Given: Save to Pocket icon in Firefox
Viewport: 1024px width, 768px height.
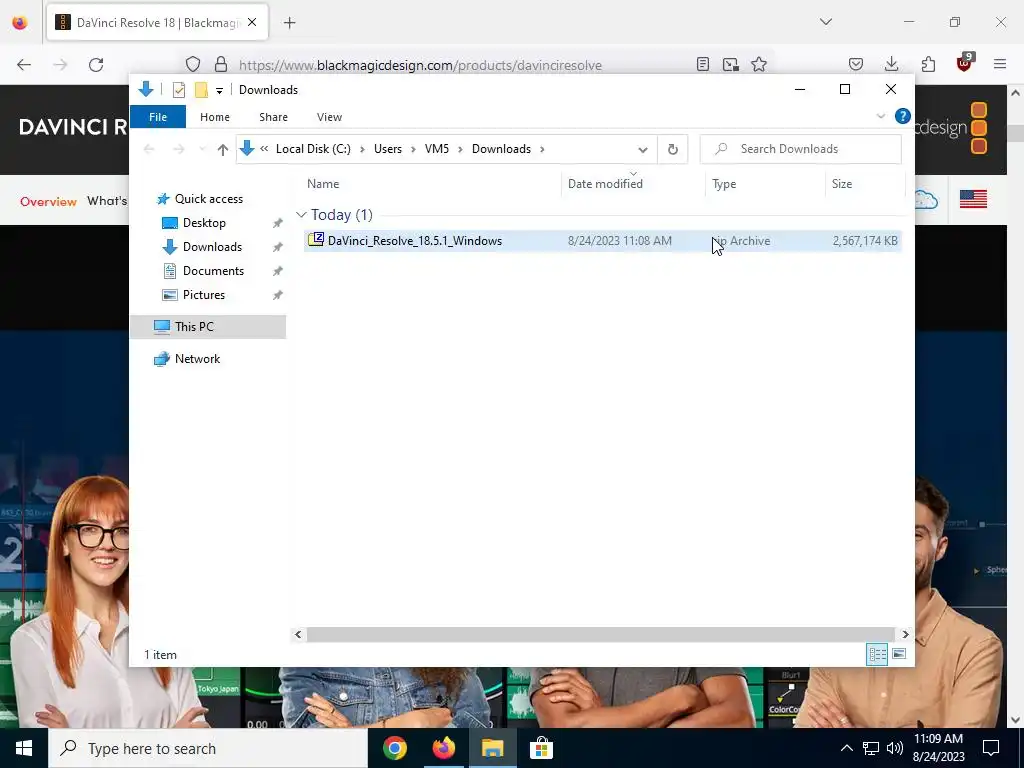Looking at the screenshot, I should (x=856, y=64).
